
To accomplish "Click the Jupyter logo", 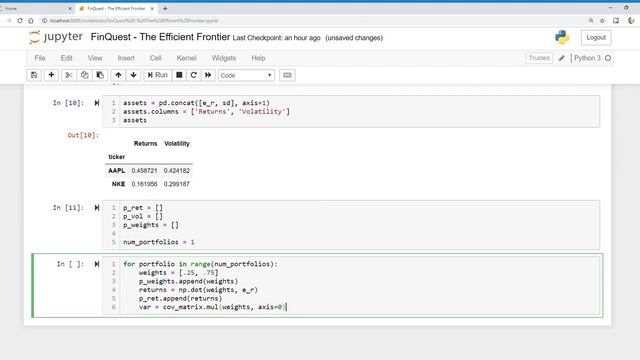I will 56,37.
